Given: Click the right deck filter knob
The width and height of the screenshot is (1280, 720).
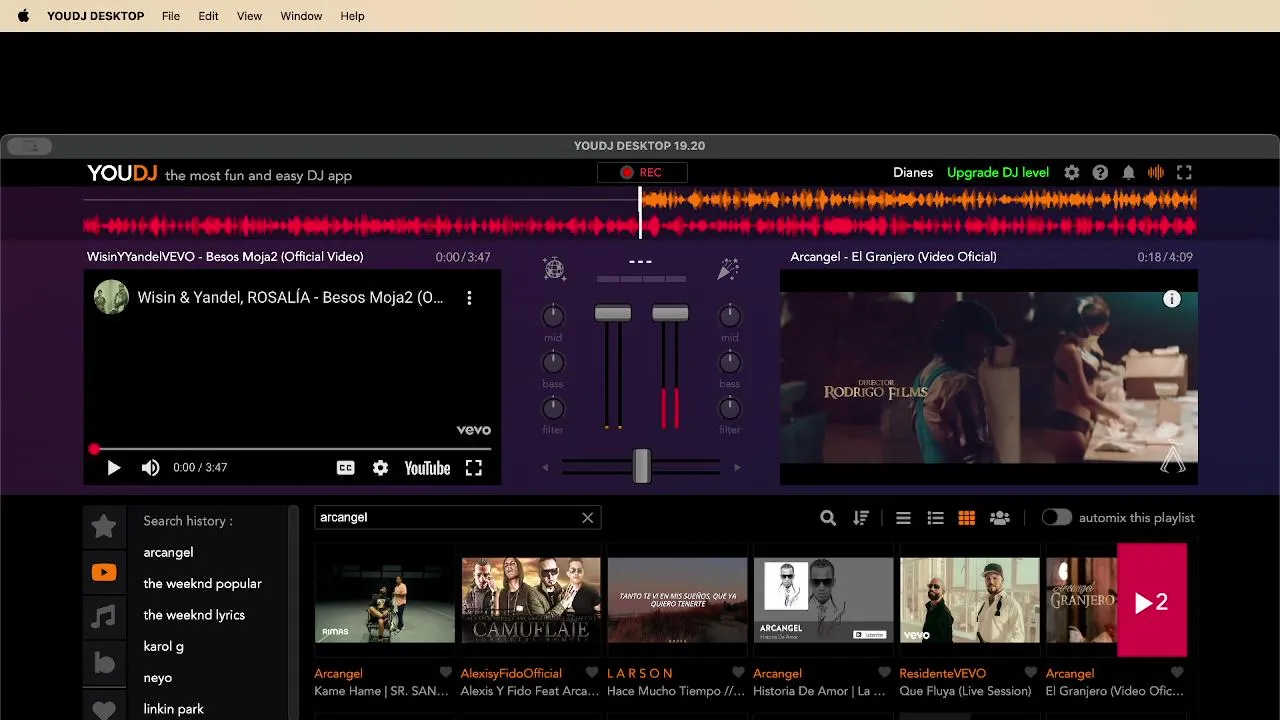Looking at the screenshot, I should pos(730,408).
